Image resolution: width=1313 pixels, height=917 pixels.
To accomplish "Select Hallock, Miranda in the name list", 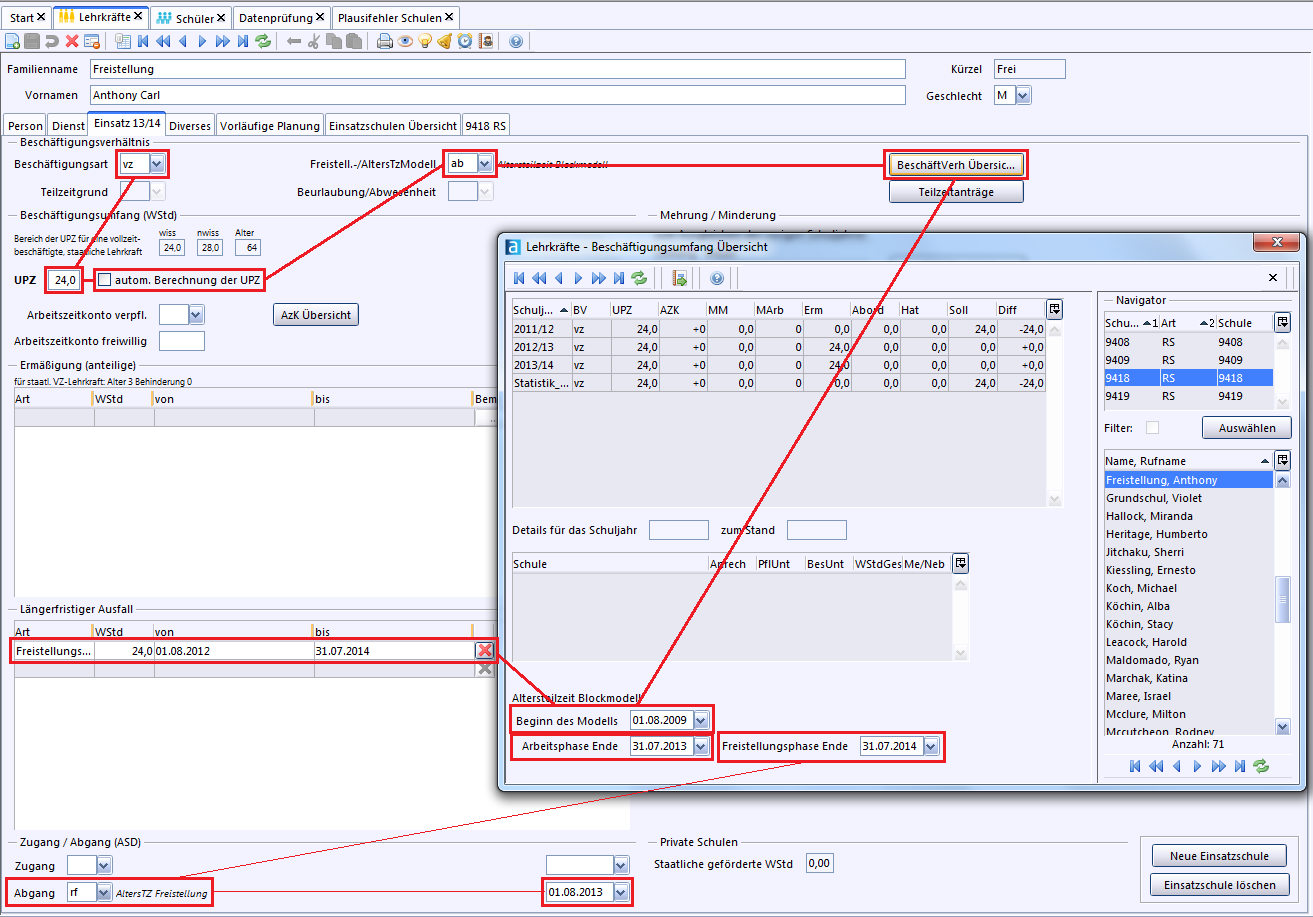I will pyautogui.click(x=1188, y=516).
